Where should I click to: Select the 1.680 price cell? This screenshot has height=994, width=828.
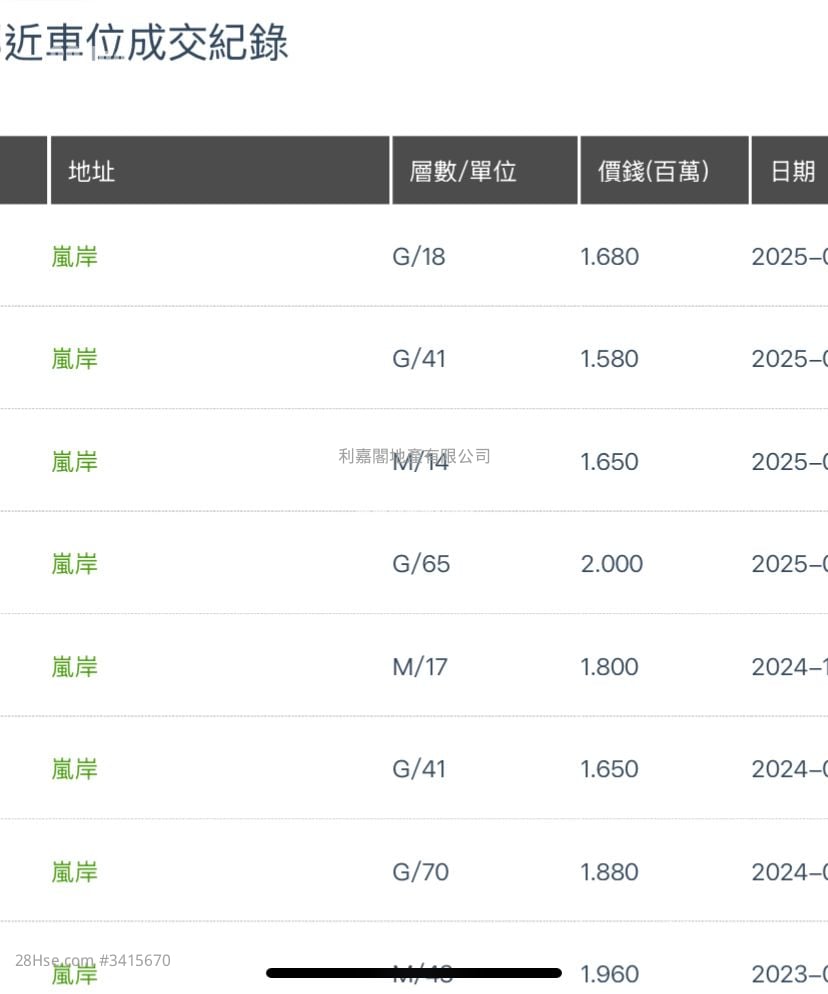(609, 257)
